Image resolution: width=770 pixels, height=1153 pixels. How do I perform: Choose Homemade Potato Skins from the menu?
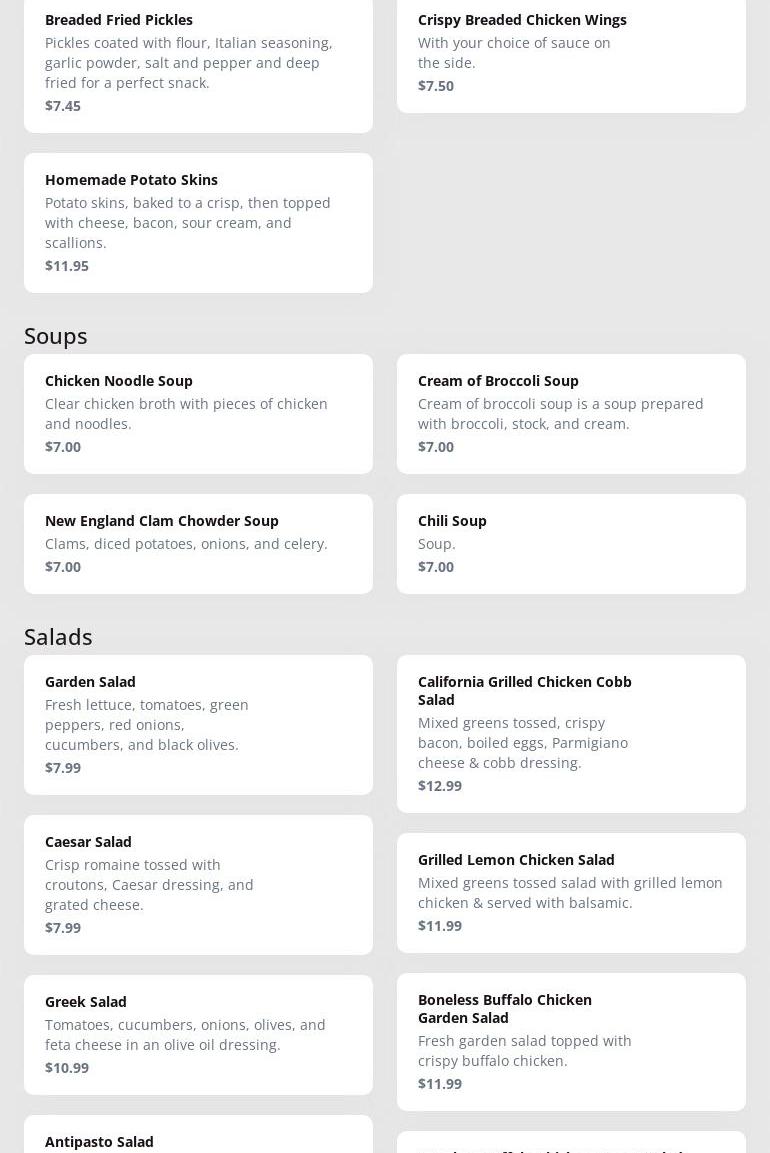[x=198, y=222]
